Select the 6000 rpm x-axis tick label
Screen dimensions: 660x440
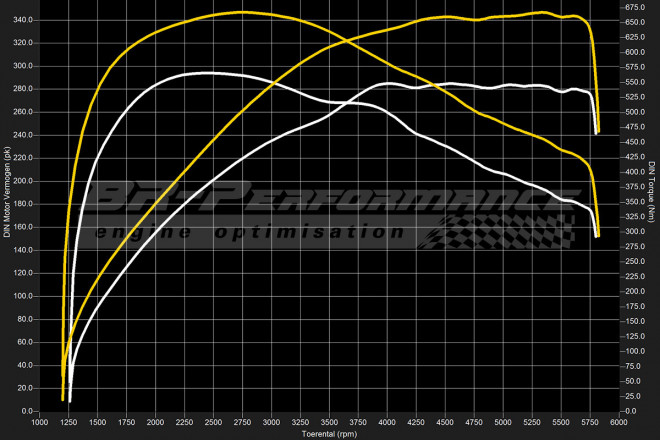[x=618, y=424]
